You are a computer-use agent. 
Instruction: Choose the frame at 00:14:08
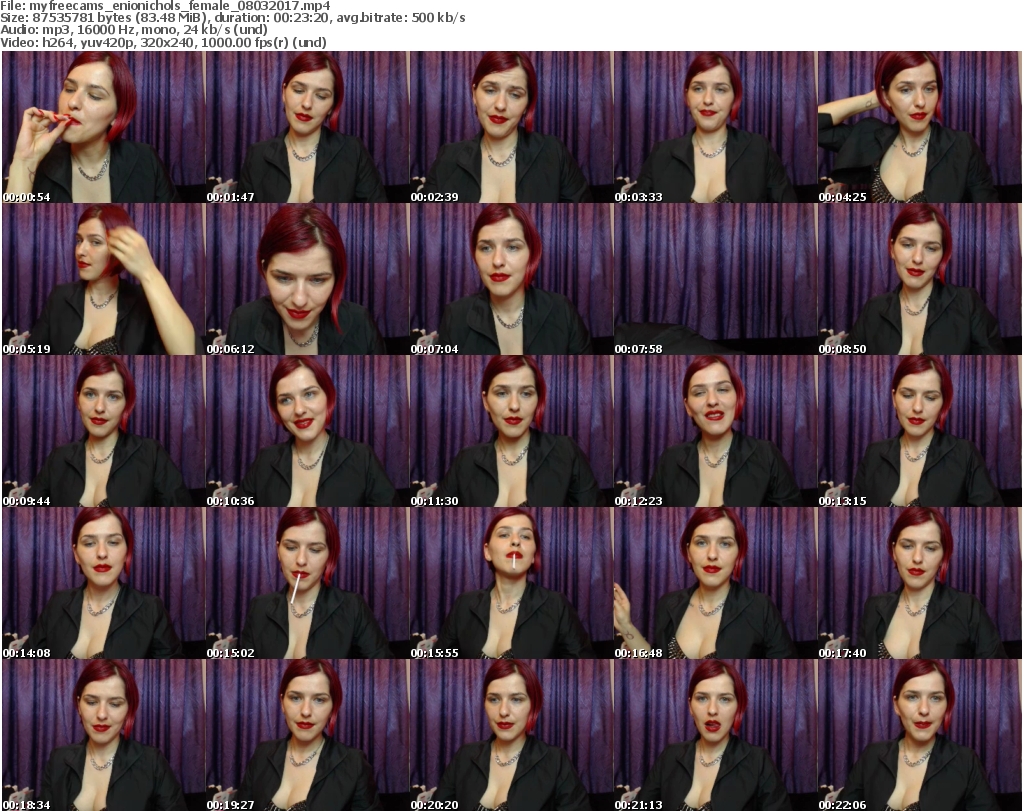point(103,583)
